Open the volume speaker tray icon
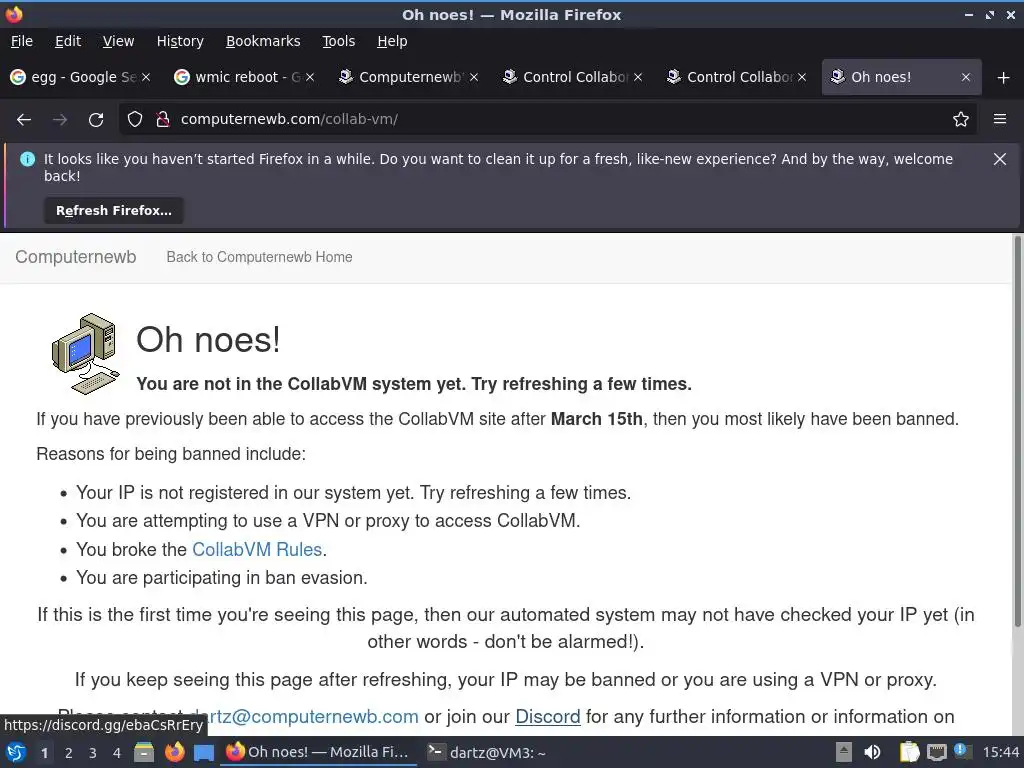The image size is (1024, 768). (872, 752)
